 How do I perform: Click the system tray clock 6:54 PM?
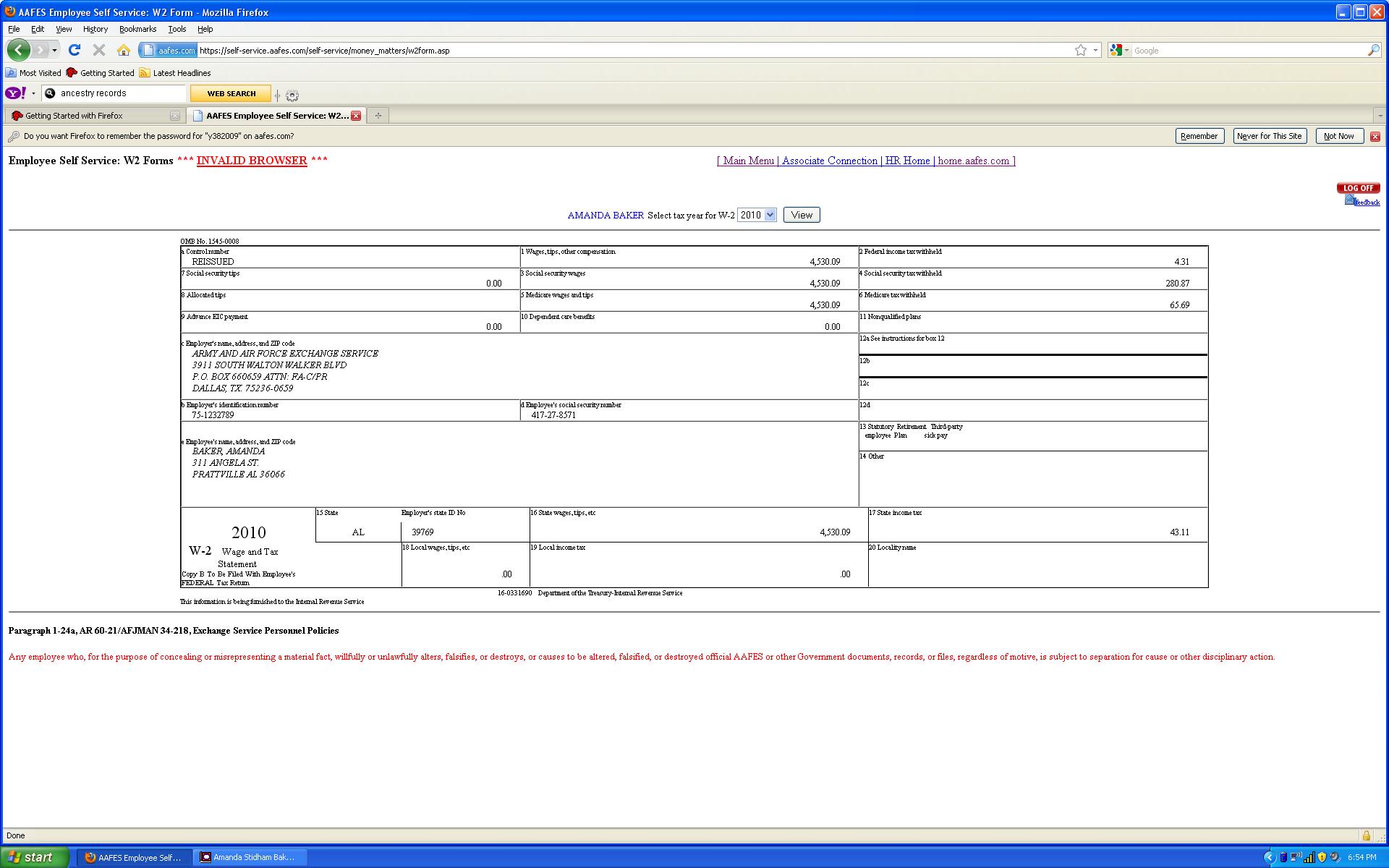[1362, 857]
